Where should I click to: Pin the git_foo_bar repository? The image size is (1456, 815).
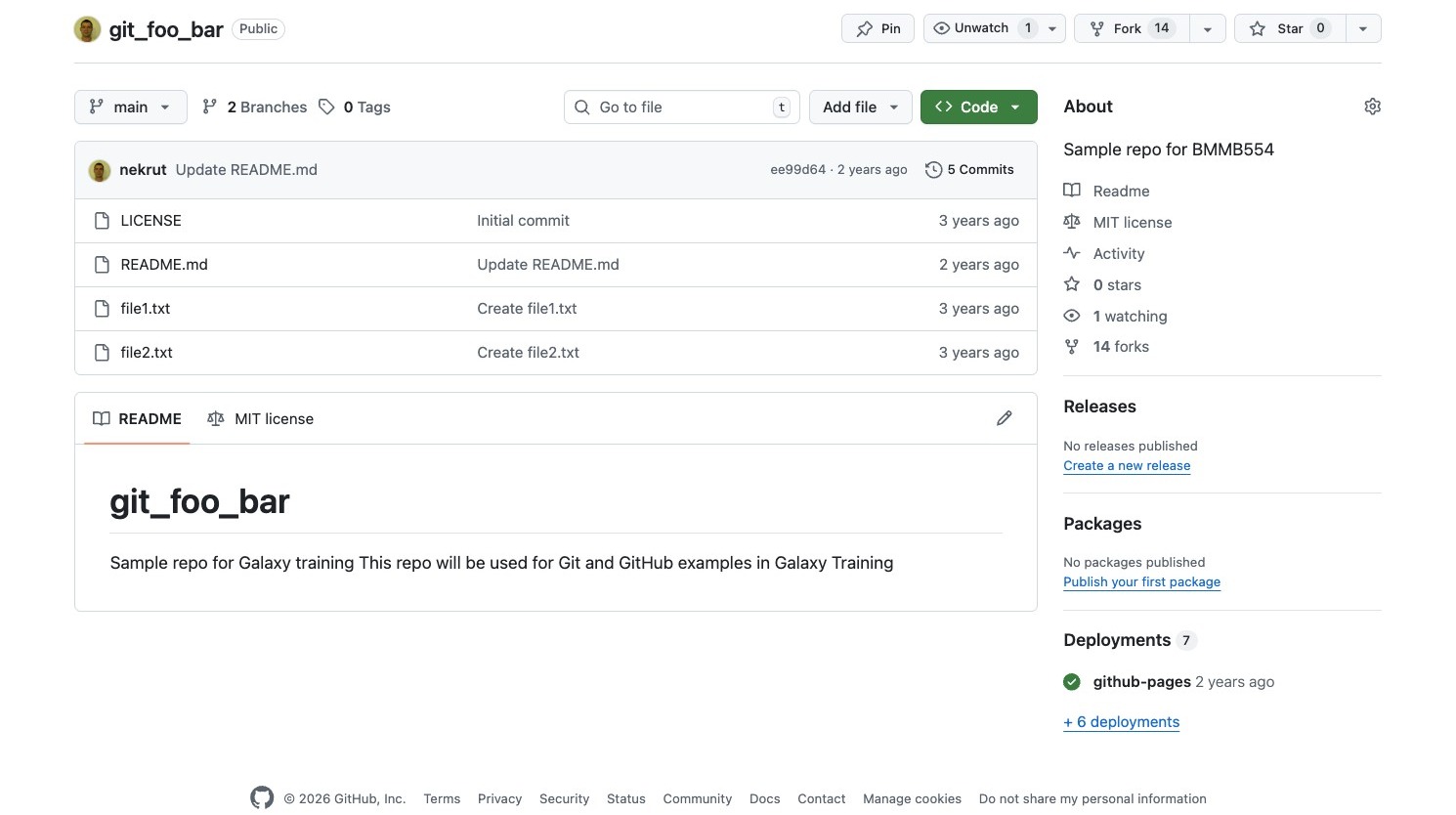(878, 28)
